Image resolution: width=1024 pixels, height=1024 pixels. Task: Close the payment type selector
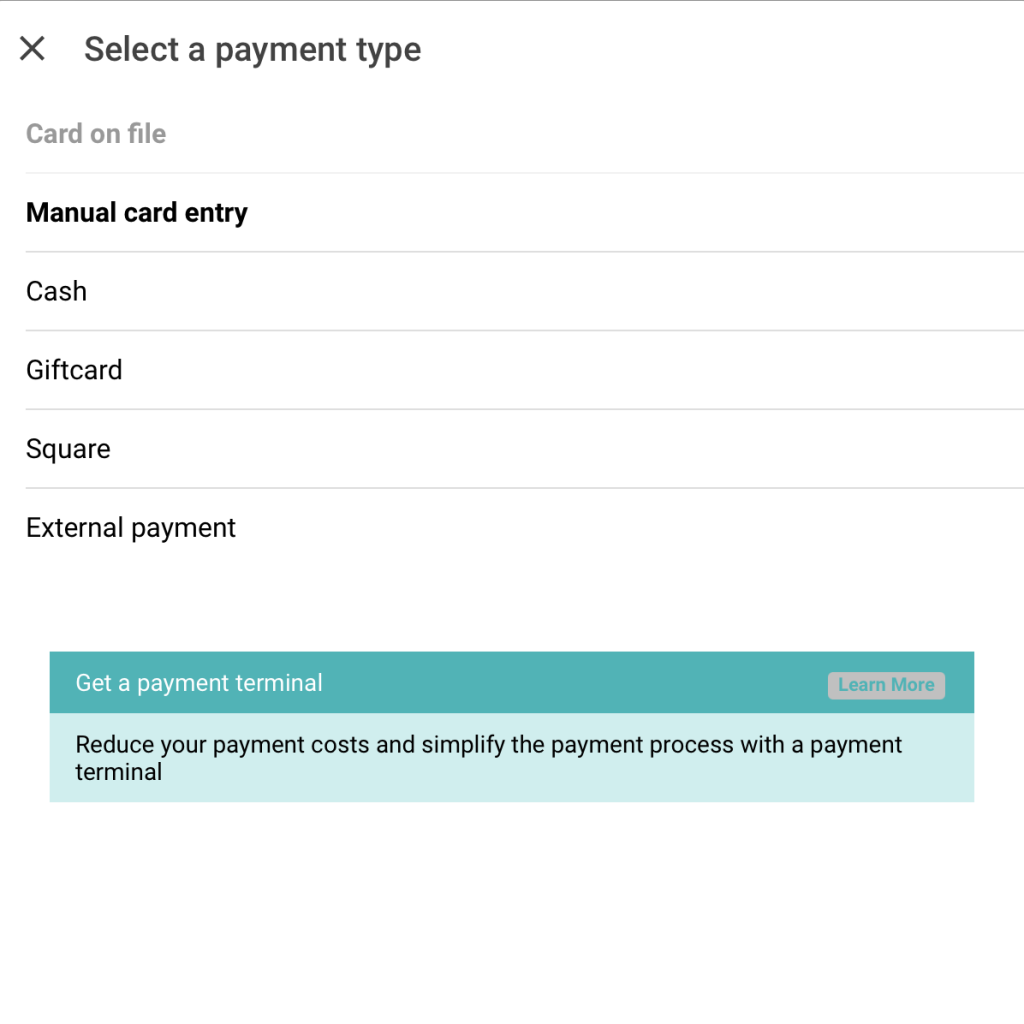[31, 48]
